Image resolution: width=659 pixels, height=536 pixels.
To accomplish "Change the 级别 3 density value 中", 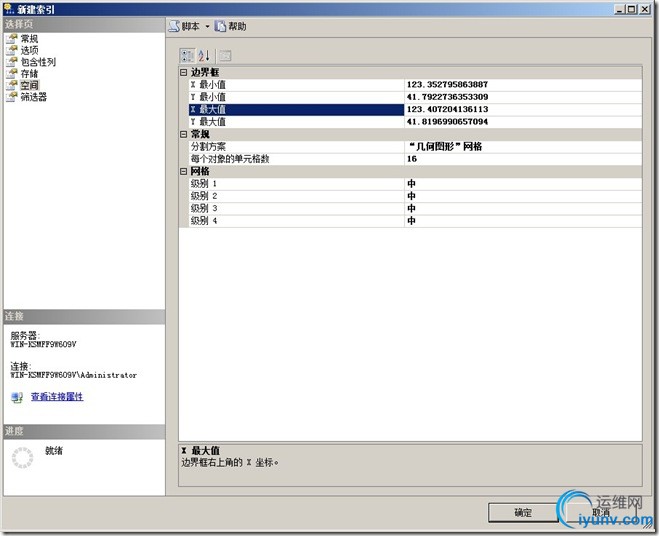I will (523, 209).
